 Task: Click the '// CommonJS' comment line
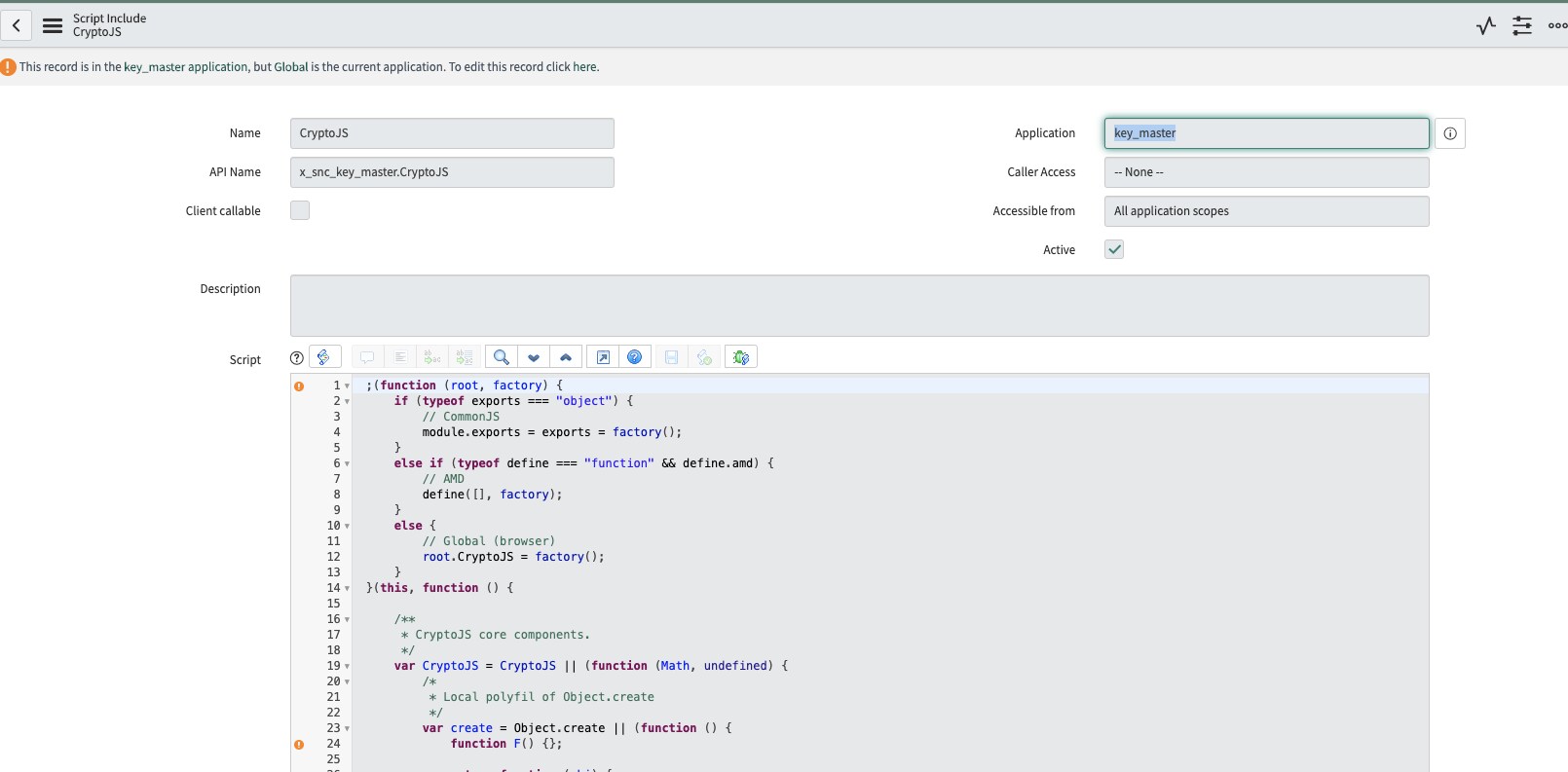pos(461,417)
